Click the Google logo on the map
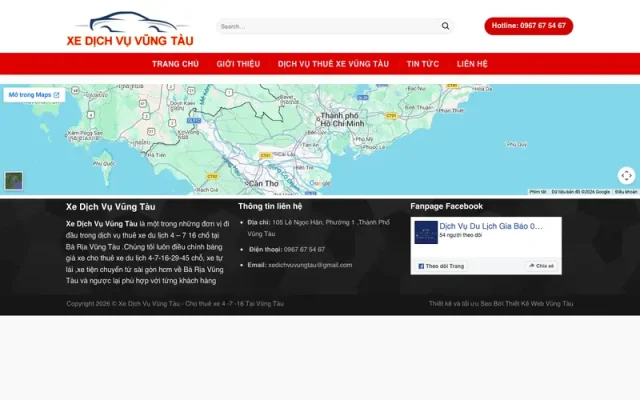 [x=320, y=183]
